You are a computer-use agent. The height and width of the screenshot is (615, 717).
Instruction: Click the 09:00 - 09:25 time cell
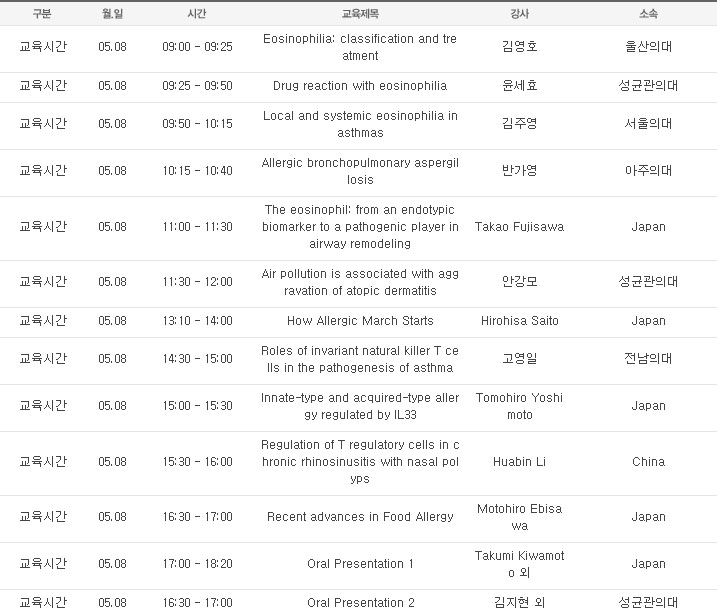tap(197, 47)
